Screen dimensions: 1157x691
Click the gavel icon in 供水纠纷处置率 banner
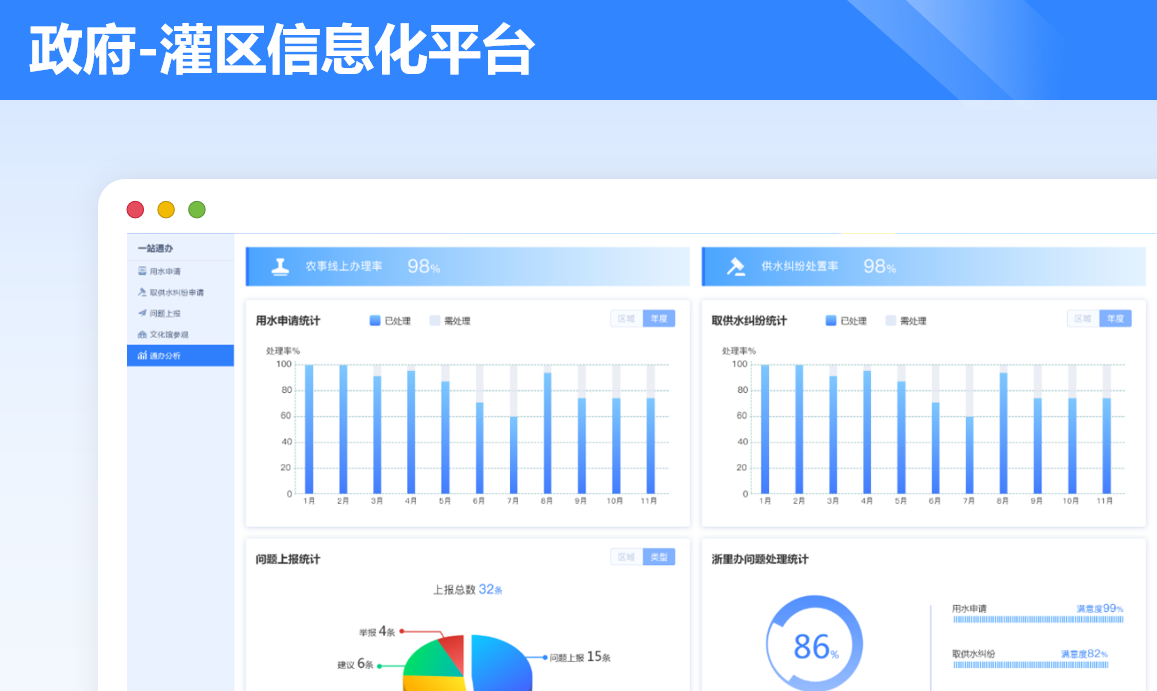(736, 267)
